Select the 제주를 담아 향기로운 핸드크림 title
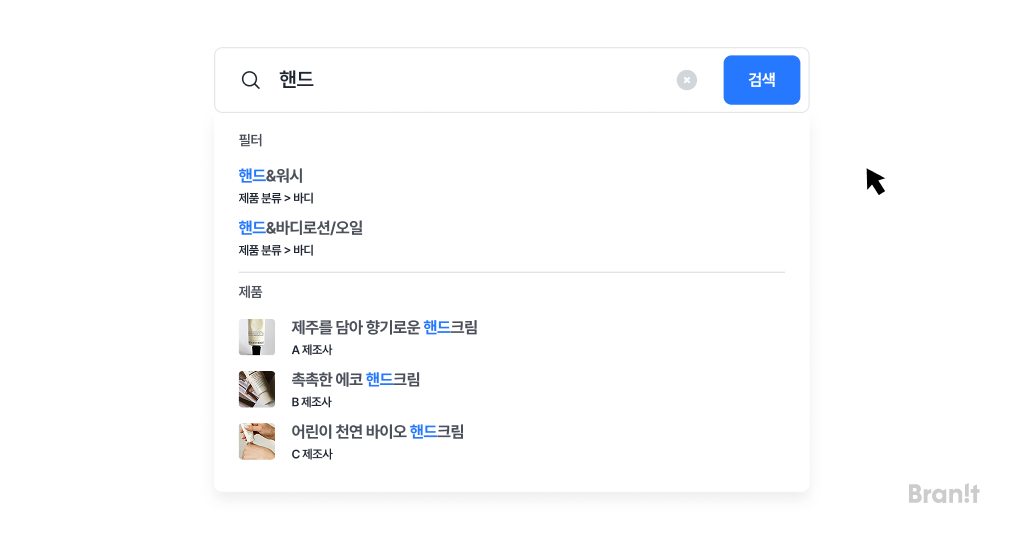Screen dimensions: 1024x540 coord(384,327)
